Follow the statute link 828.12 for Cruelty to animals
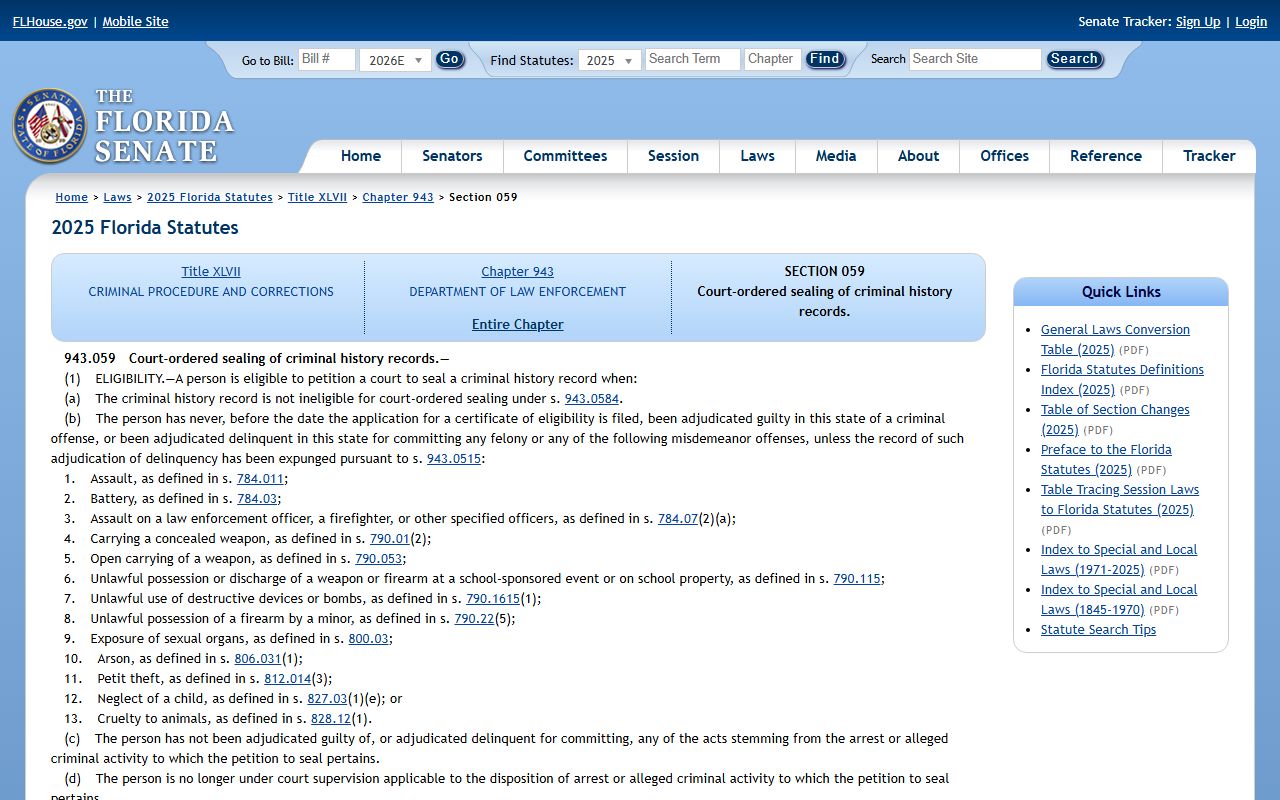 331,718
